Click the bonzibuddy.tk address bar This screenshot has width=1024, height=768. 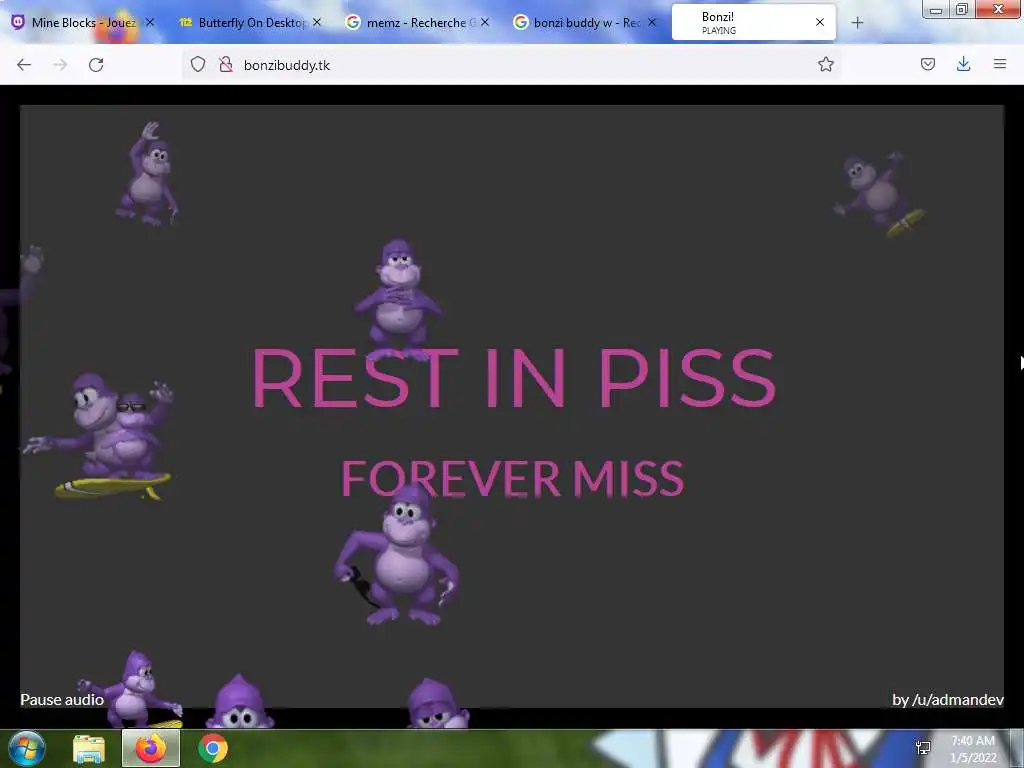tap(511, 65)
